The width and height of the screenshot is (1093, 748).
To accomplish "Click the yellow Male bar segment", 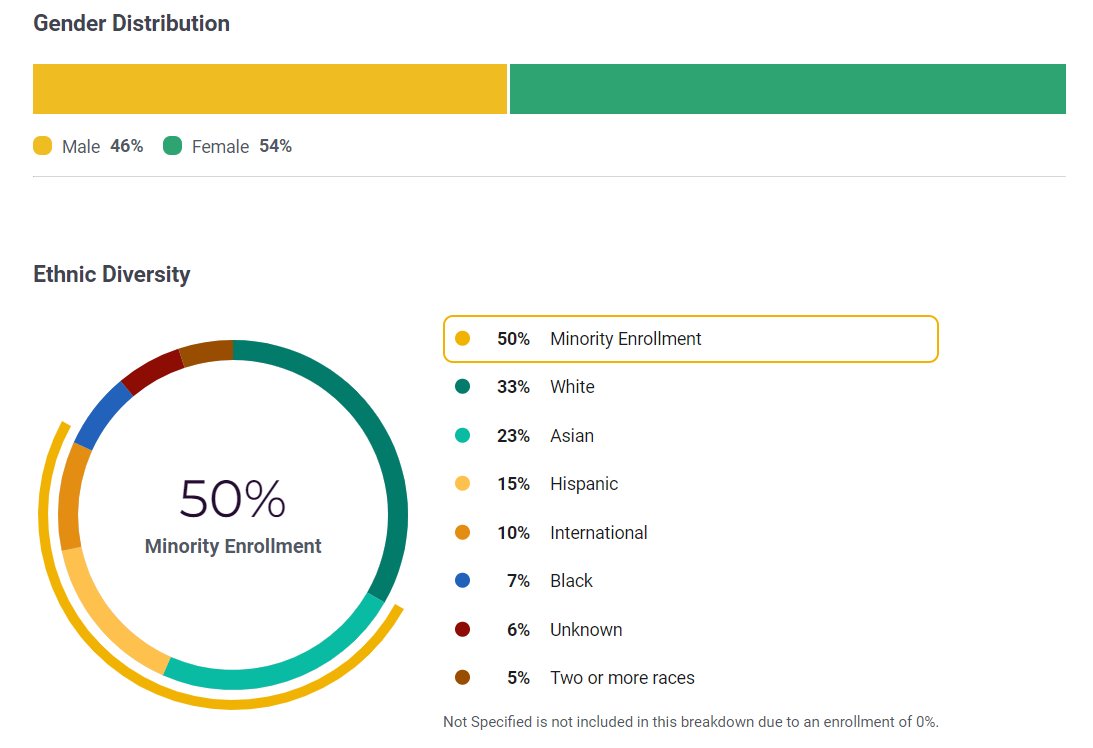I will [270, 89].
